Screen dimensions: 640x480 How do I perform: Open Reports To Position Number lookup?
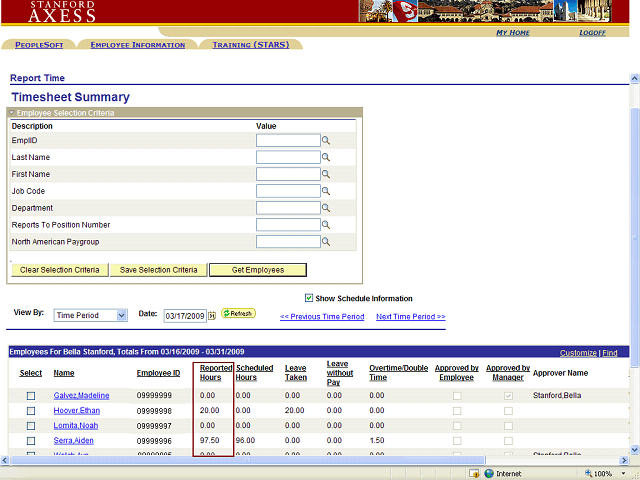coord(326,226)
